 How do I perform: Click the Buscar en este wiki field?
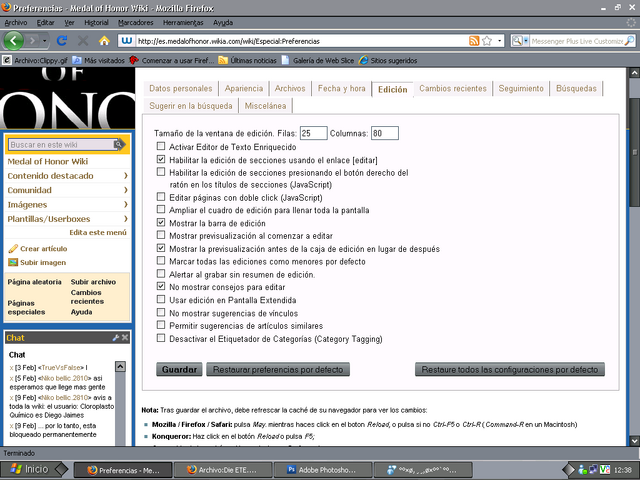point(61,144)
